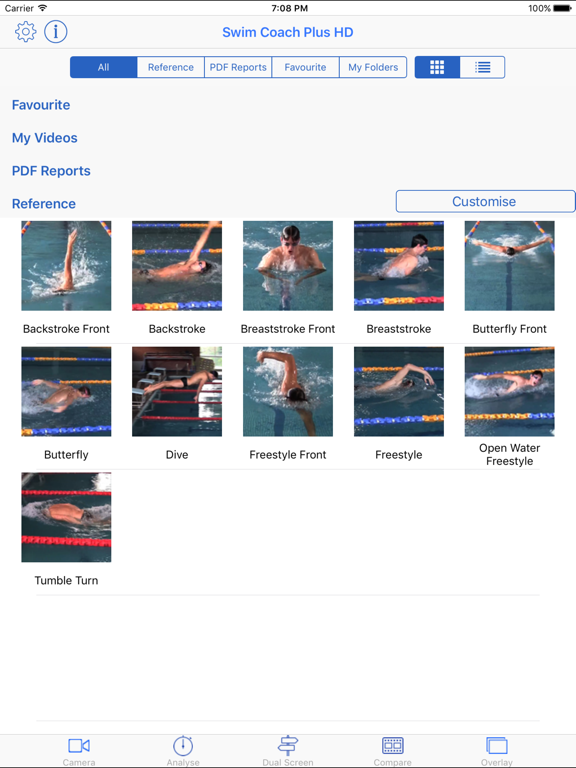Screen dimensions: 576x768
Task: Collapse the Reference section header
Action: pyautogui.click(x=44, y=203)
